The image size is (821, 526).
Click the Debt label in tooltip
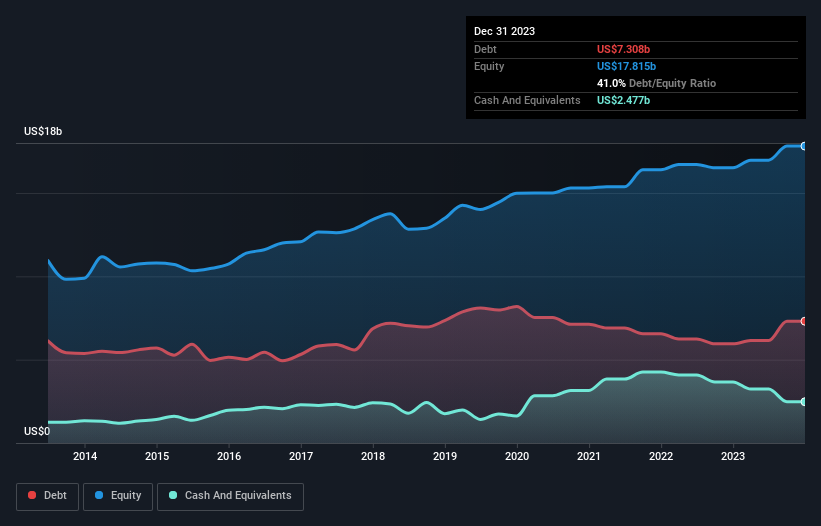(485, 49)
